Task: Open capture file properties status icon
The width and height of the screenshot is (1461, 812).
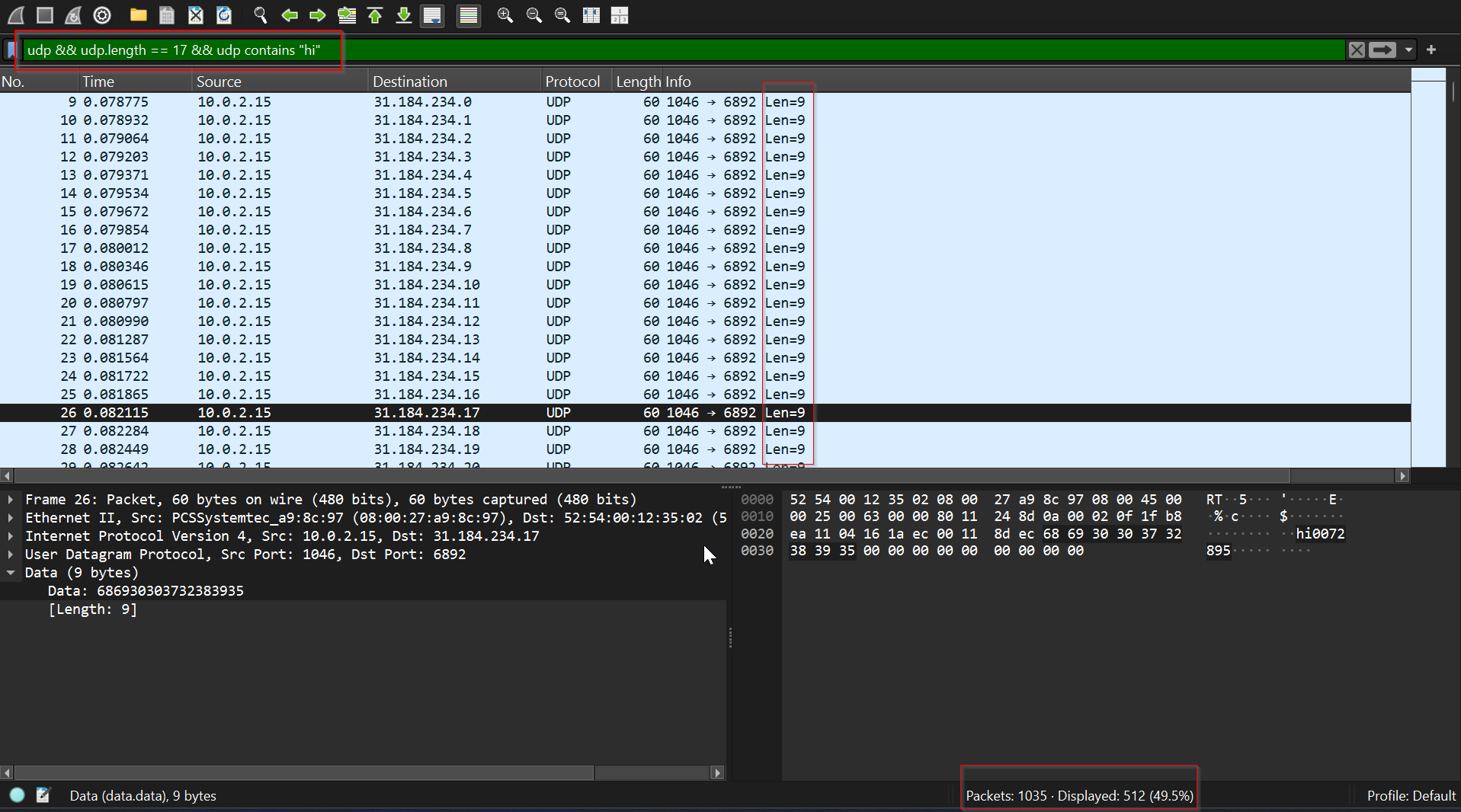Action: 43,795
